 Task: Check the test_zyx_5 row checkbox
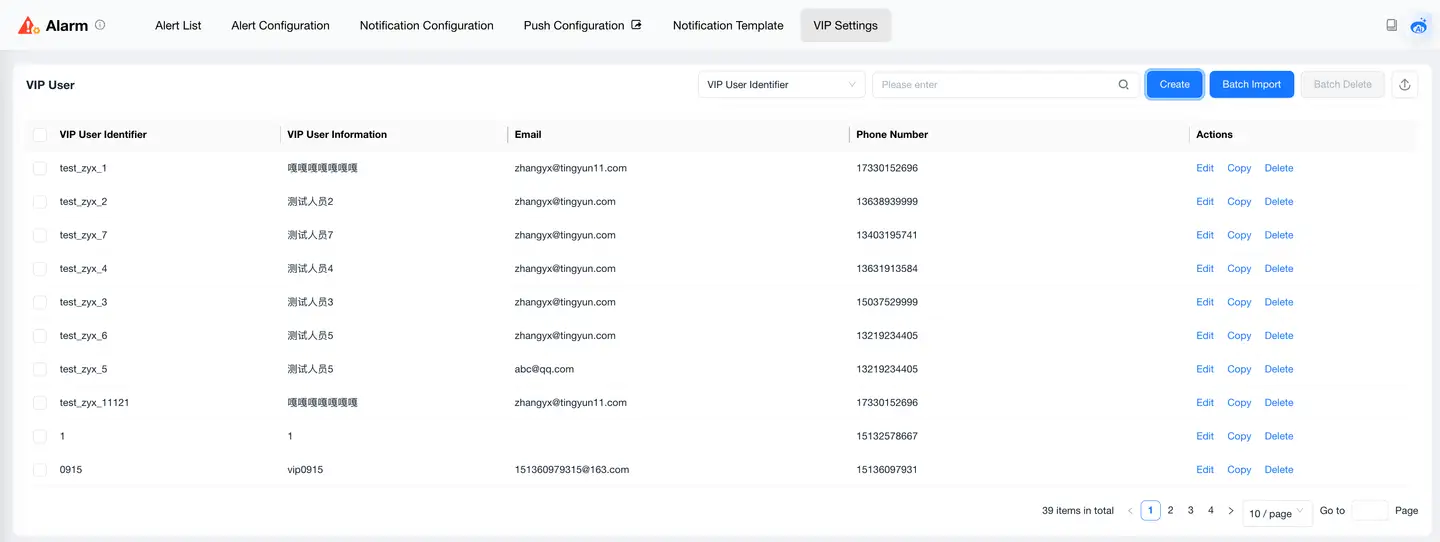(40, 369)
